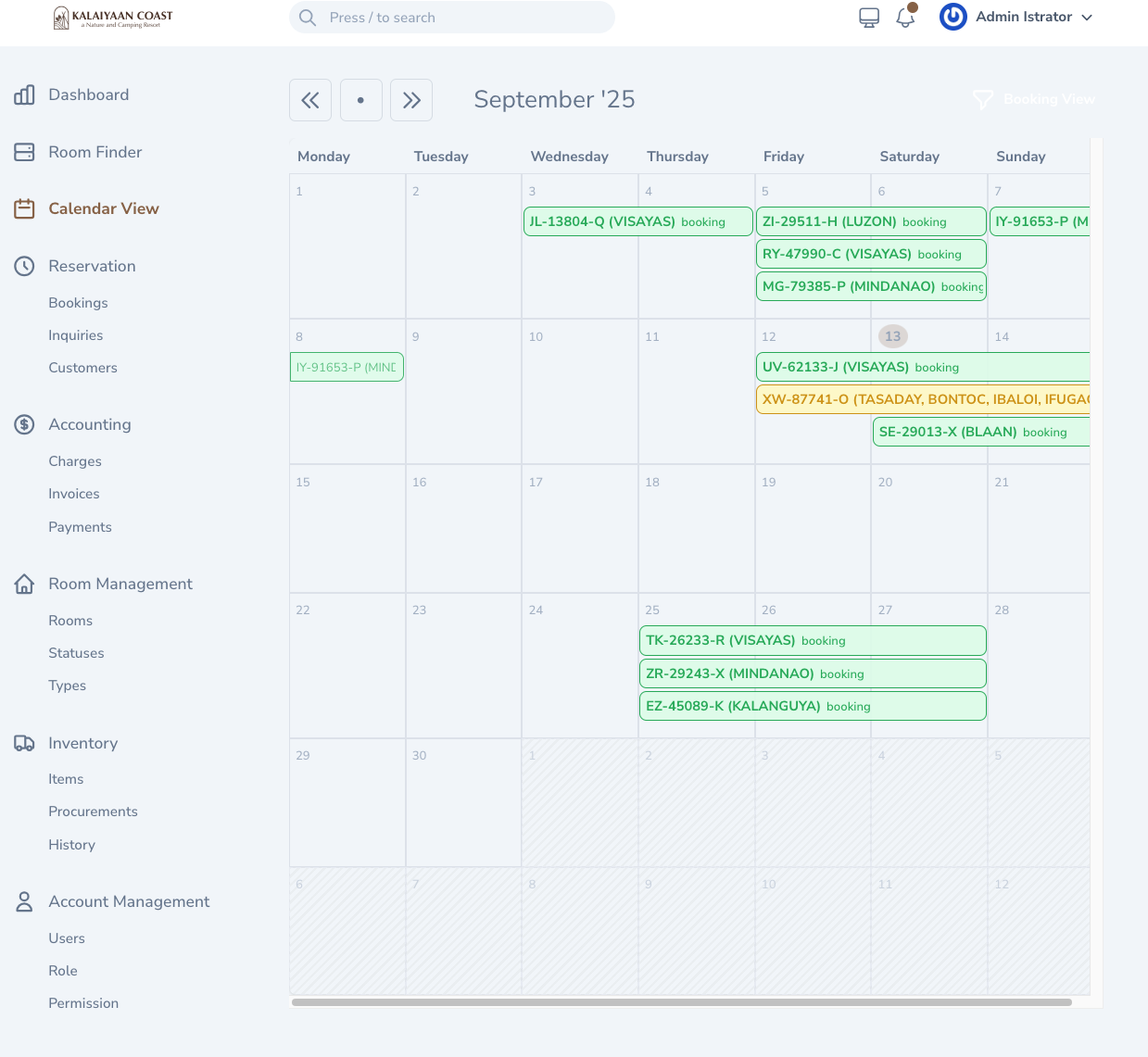Image resolution: width=1148 pixels, height=1057 pixels.
Task: Open Reservation section via the clock icon
Action: click(x=24, y=266)
